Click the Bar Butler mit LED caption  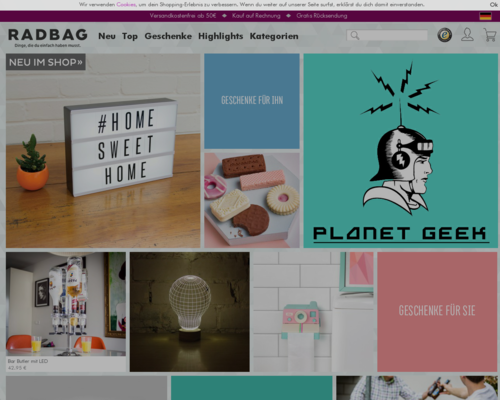(28, 361)
